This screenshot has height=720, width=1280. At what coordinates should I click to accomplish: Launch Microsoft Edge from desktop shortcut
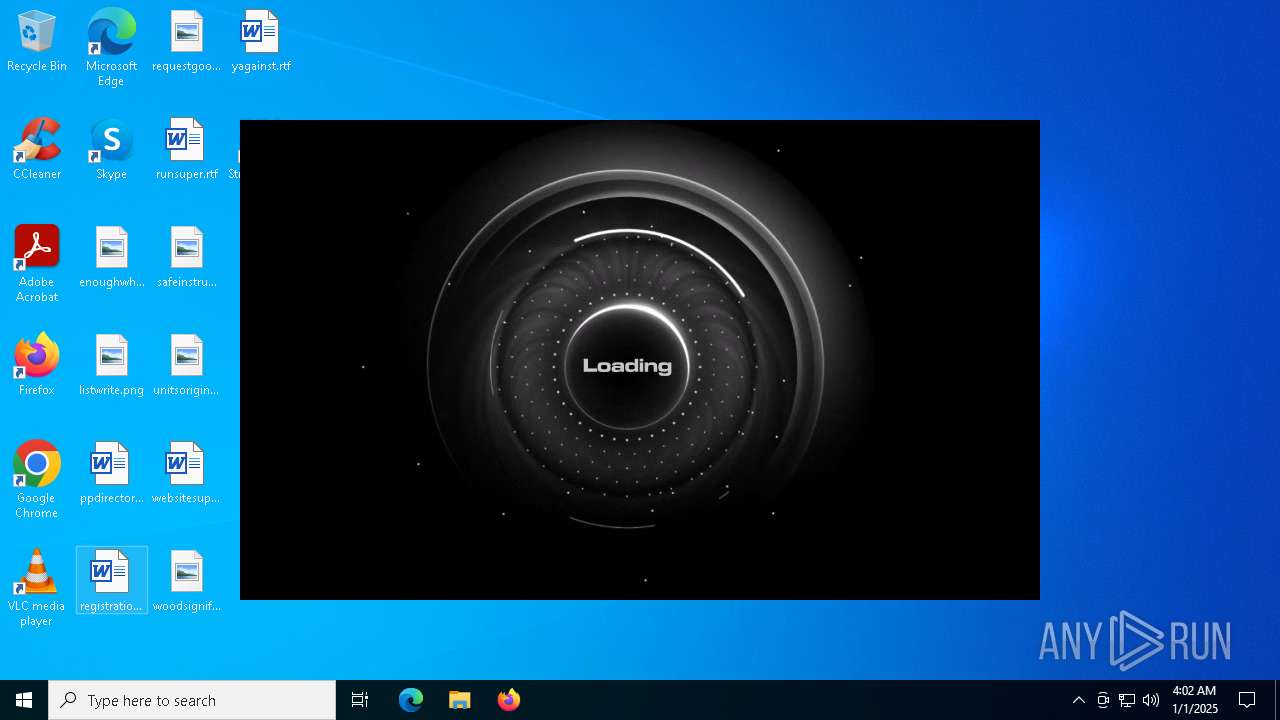111,48
